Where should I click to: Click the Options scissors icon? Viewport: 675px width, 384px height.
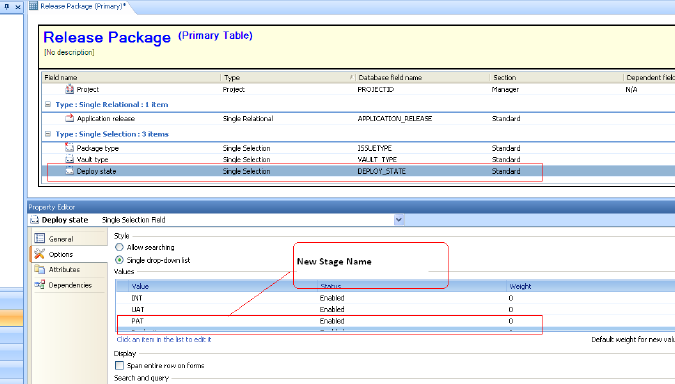(40, 254)
